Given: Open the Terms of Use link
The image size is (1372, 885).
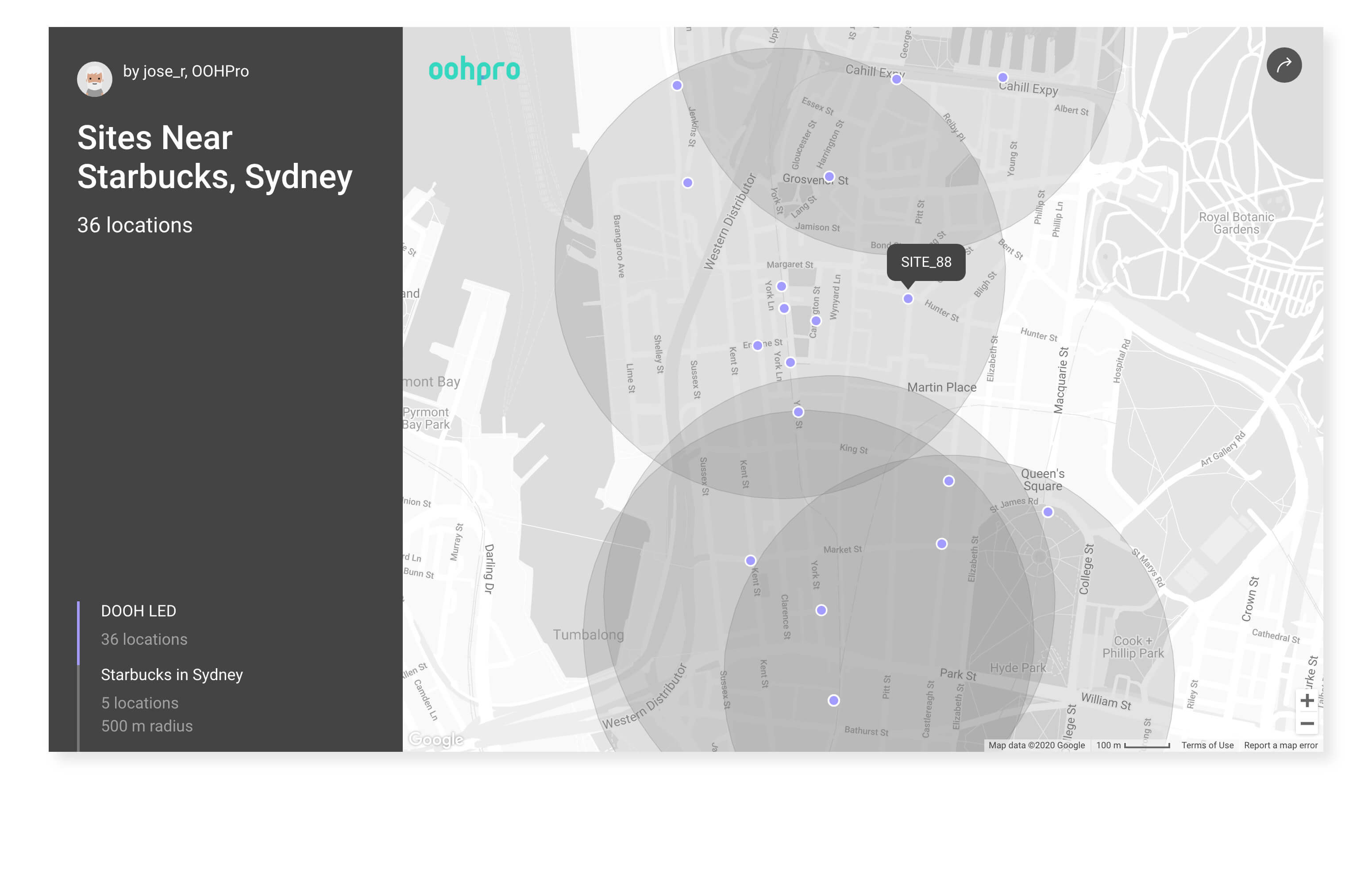Looking at the screenshot, I should [x=1207, y=745].
